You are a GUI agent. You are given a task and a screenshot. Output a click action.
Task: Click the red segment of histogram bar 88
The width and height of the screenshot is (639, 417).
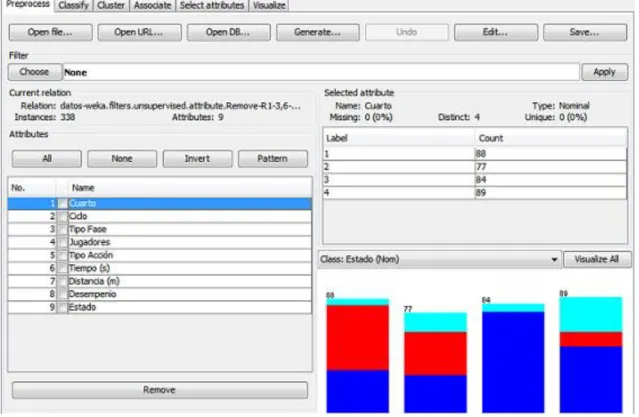pyautogui.click(x=357, y=338)
